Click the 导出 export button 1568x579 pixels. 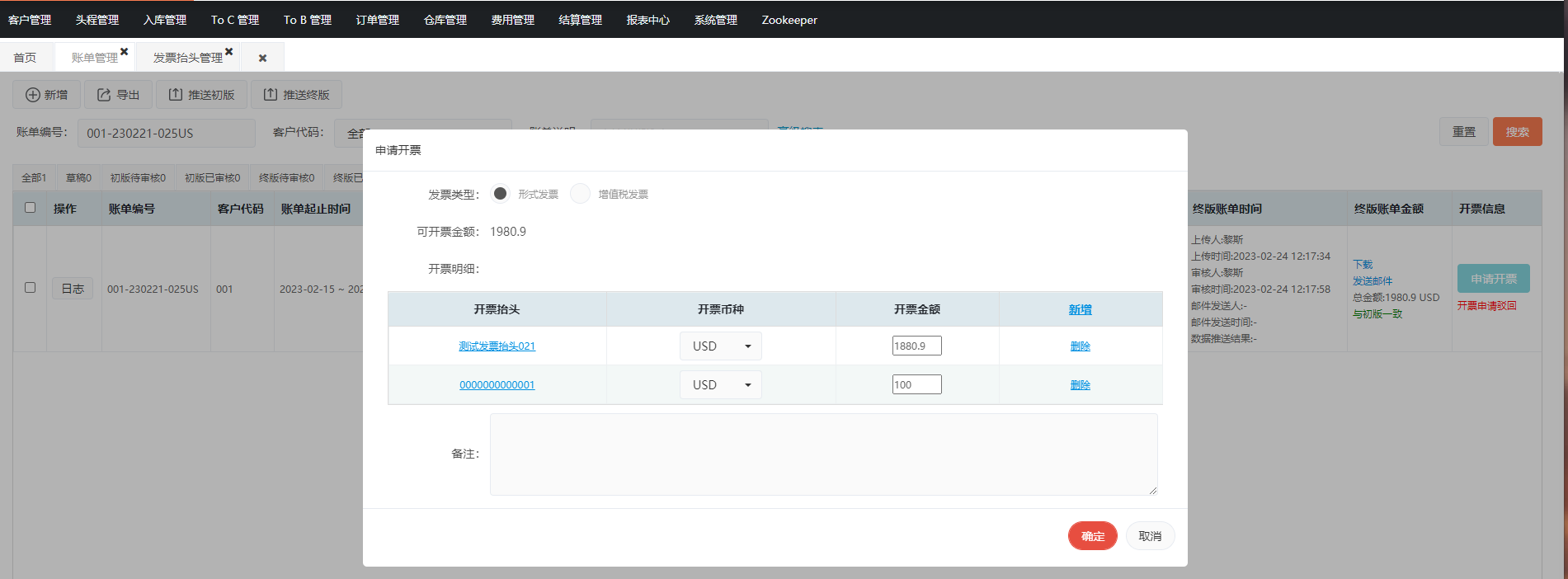[x=118, y=95]
